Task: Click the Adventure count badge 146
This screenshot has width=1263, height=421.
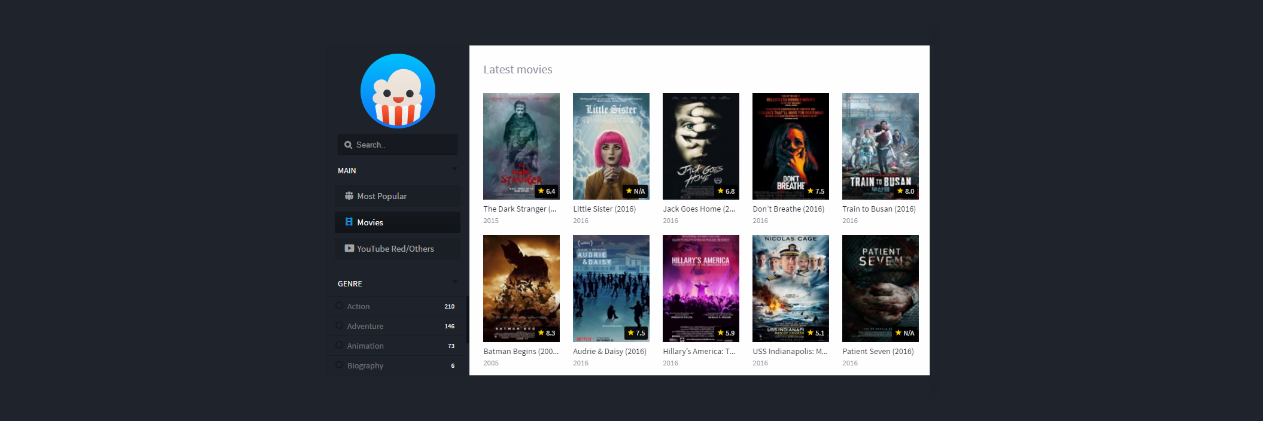Action: click(x=449, y=326)
